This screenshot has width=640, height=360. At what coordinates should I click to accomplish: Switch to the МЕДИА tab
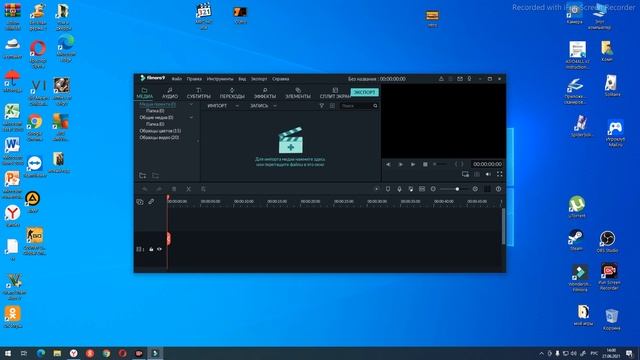pos(144,93)
